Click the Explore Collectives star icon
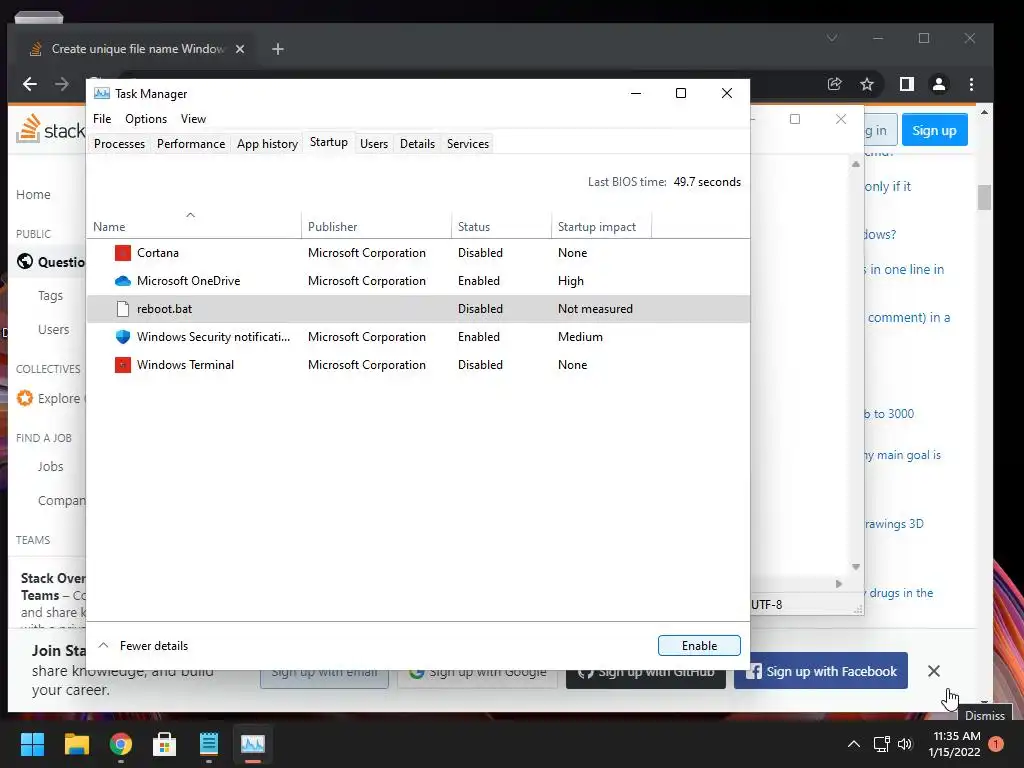1024x768 pixels. [25, 398]
